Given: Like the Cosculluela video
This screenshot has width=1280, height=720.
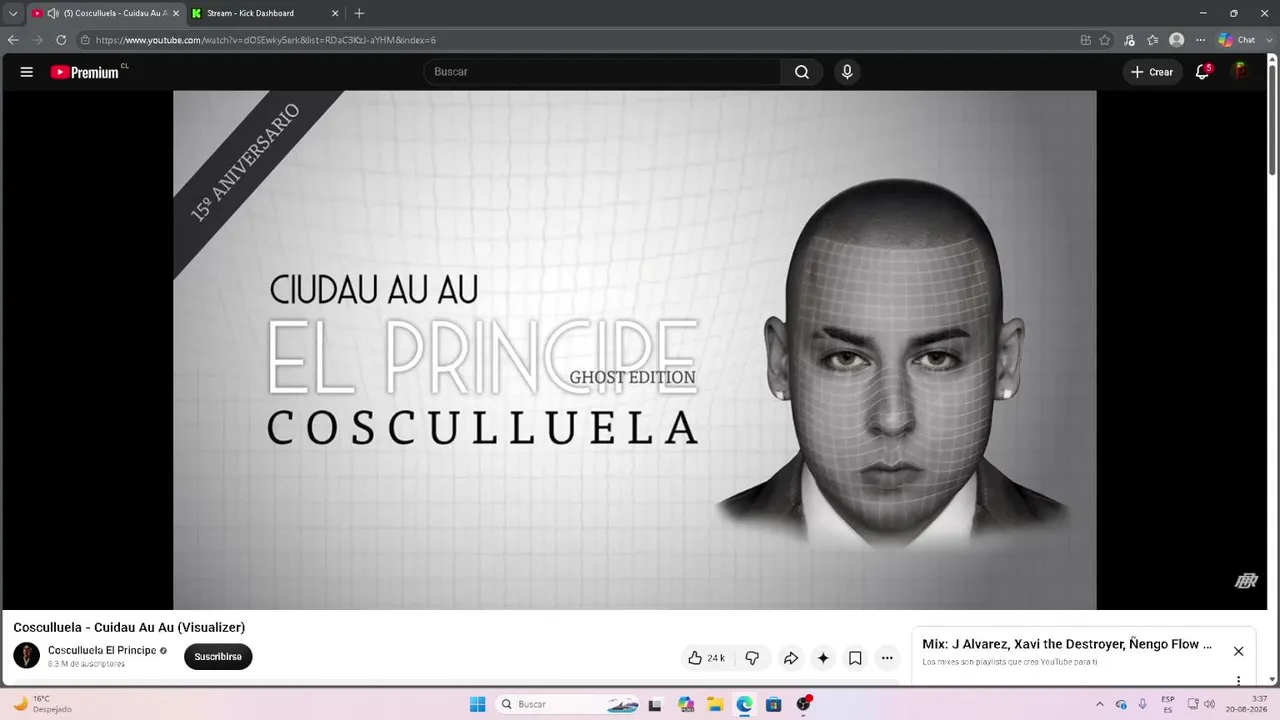Looking at the screenshot, I should (x=706, y=658).
